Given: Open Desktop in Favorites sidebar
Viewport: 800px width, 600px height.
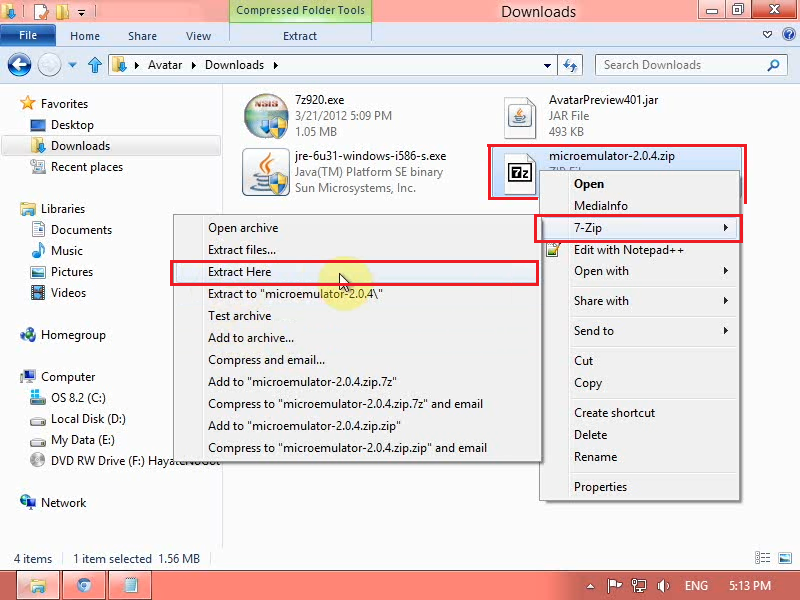Looking at the screenshot, I should coord(72,124).
